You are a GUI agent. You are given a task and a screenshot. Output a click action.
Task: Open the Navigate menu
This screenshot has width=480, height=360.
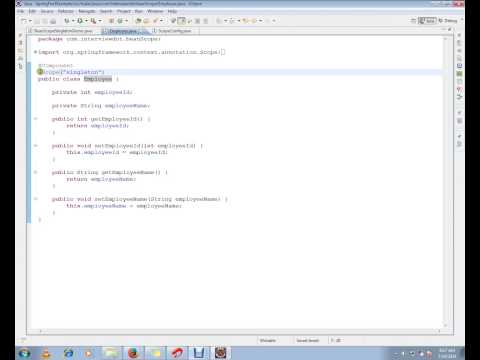coord(87,11)
